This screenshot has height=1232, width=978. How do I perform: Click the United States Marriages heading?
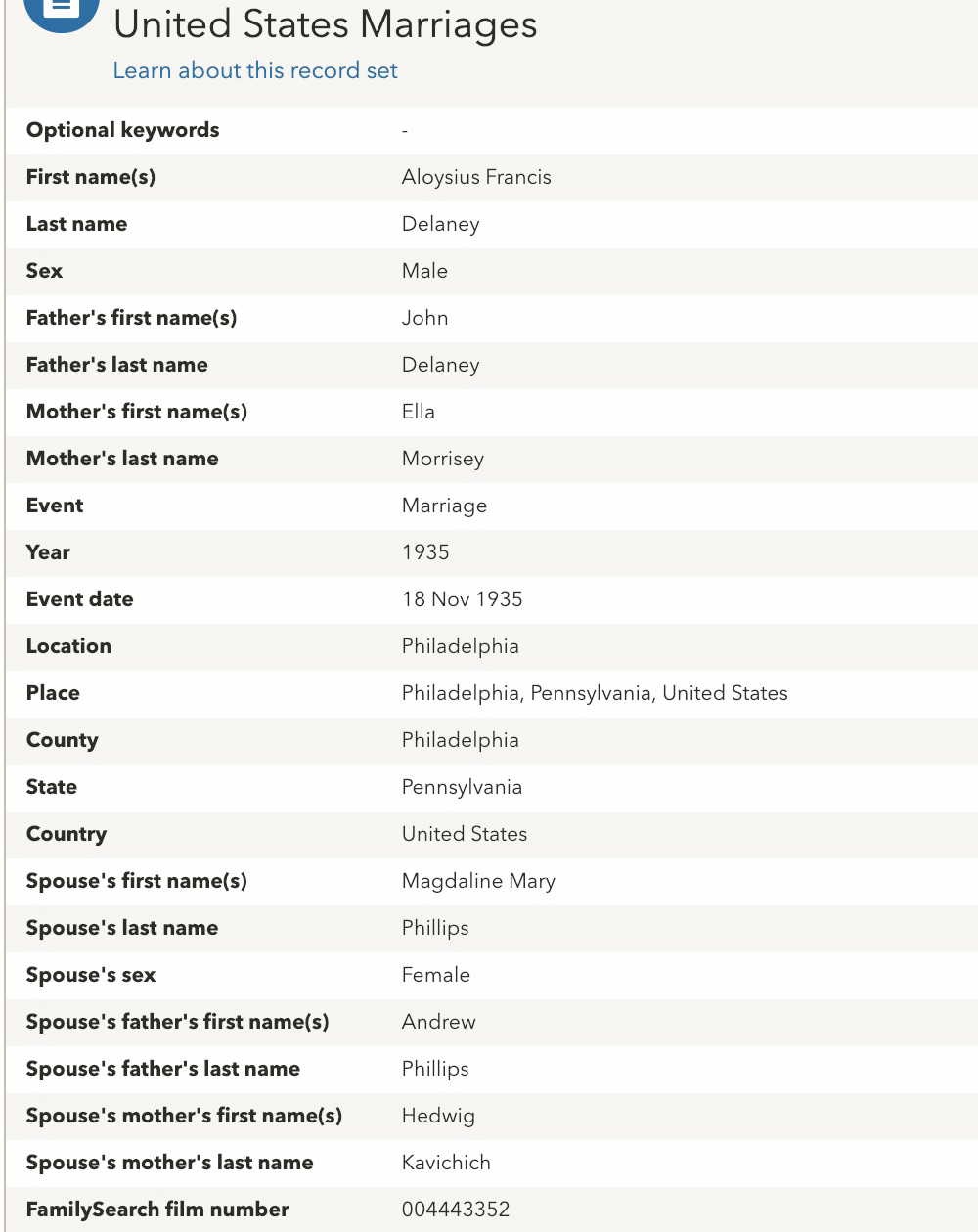tap(325, 25)
